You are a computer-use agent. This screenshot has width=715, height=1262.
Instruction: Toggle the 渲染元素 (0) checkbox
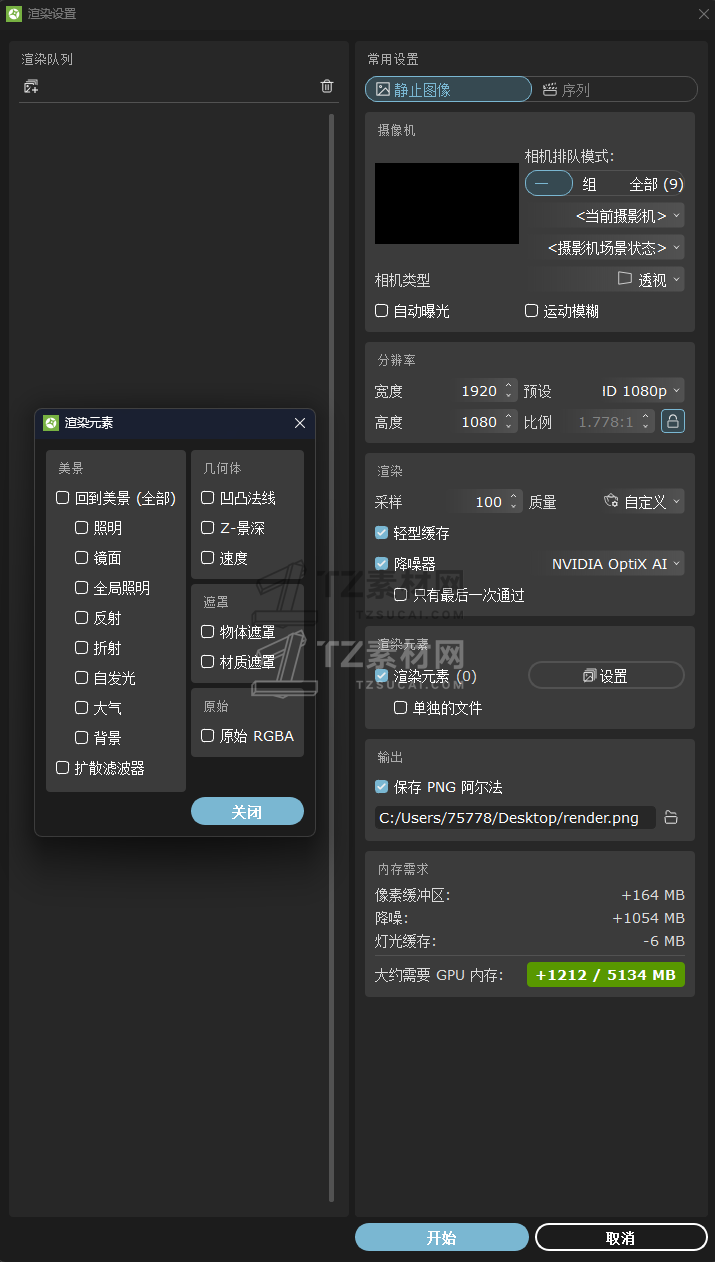pyautogui.click(x=381, y=677)
